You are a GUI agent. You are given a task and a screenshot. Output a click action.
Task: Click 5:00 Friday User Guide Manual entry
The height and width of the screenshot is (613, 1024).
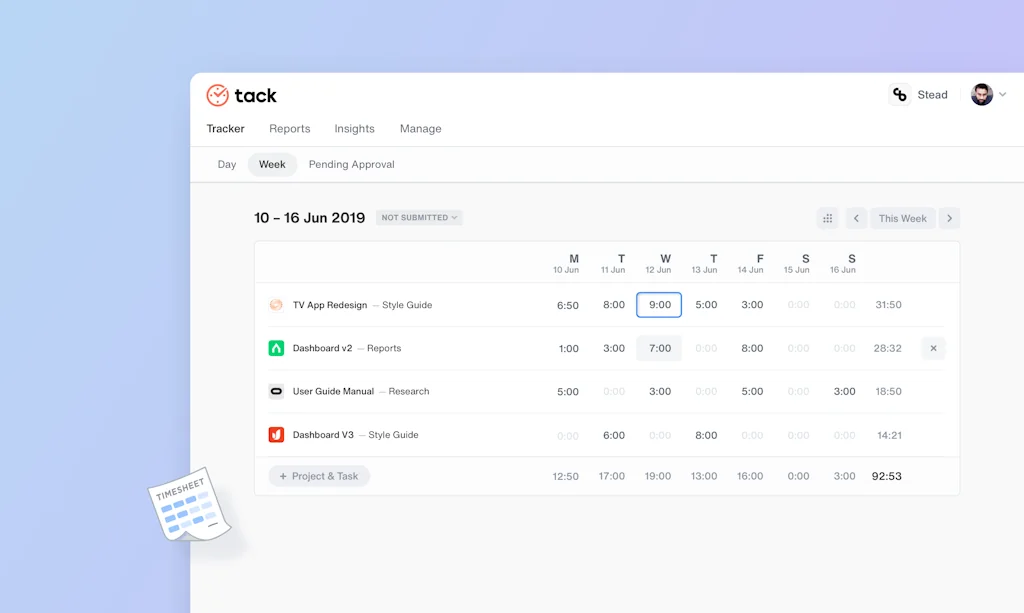click(x=752, y=392)
